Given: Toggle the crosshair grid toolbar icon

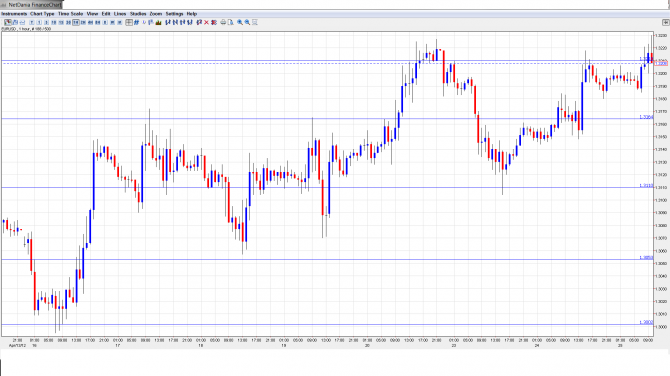Looking at the screenshot, I should pyautogui.click(x=129, y=22).
